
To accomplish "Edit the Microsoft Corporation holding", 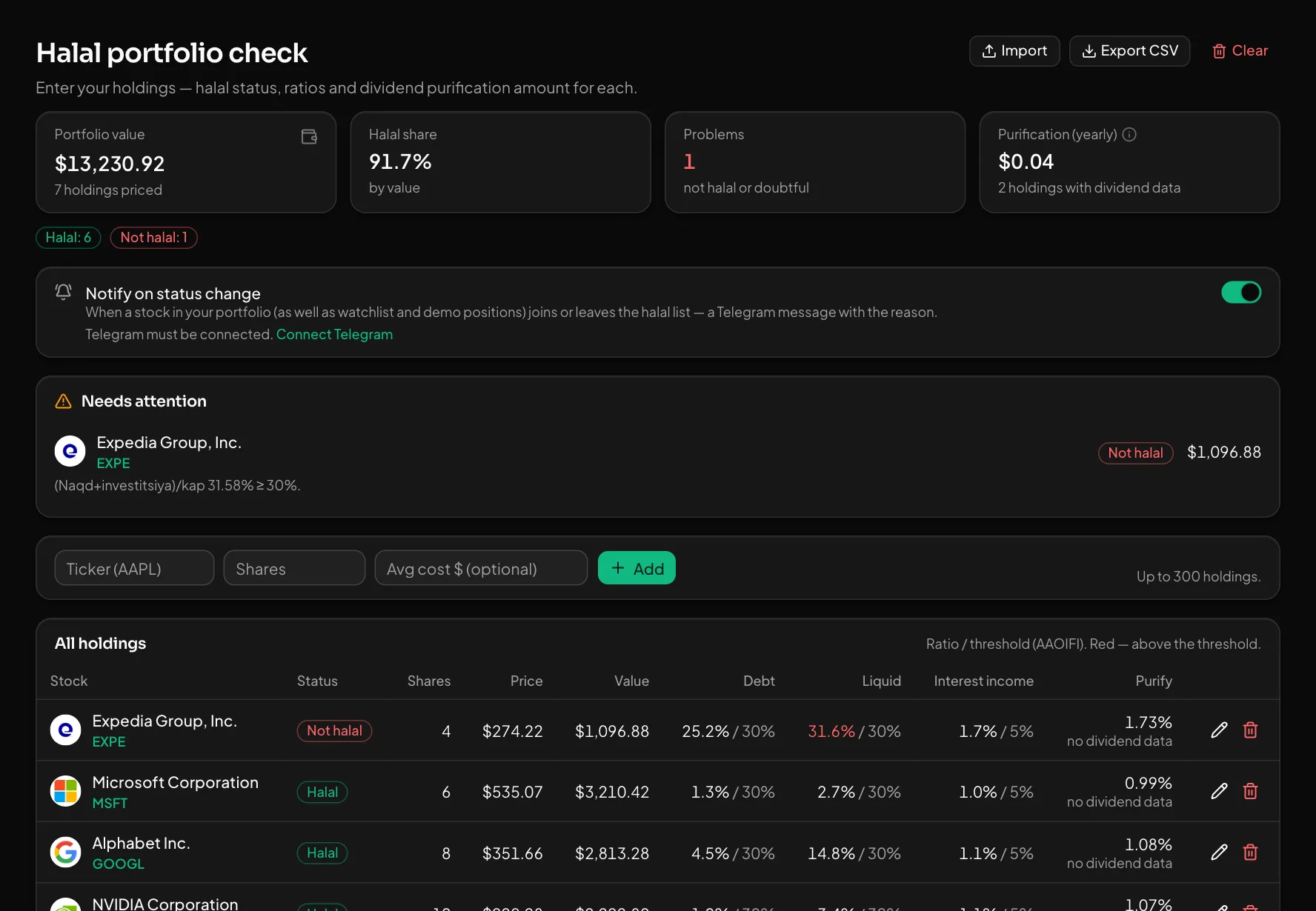I will pyautogui.click(x=1219, y=791).
